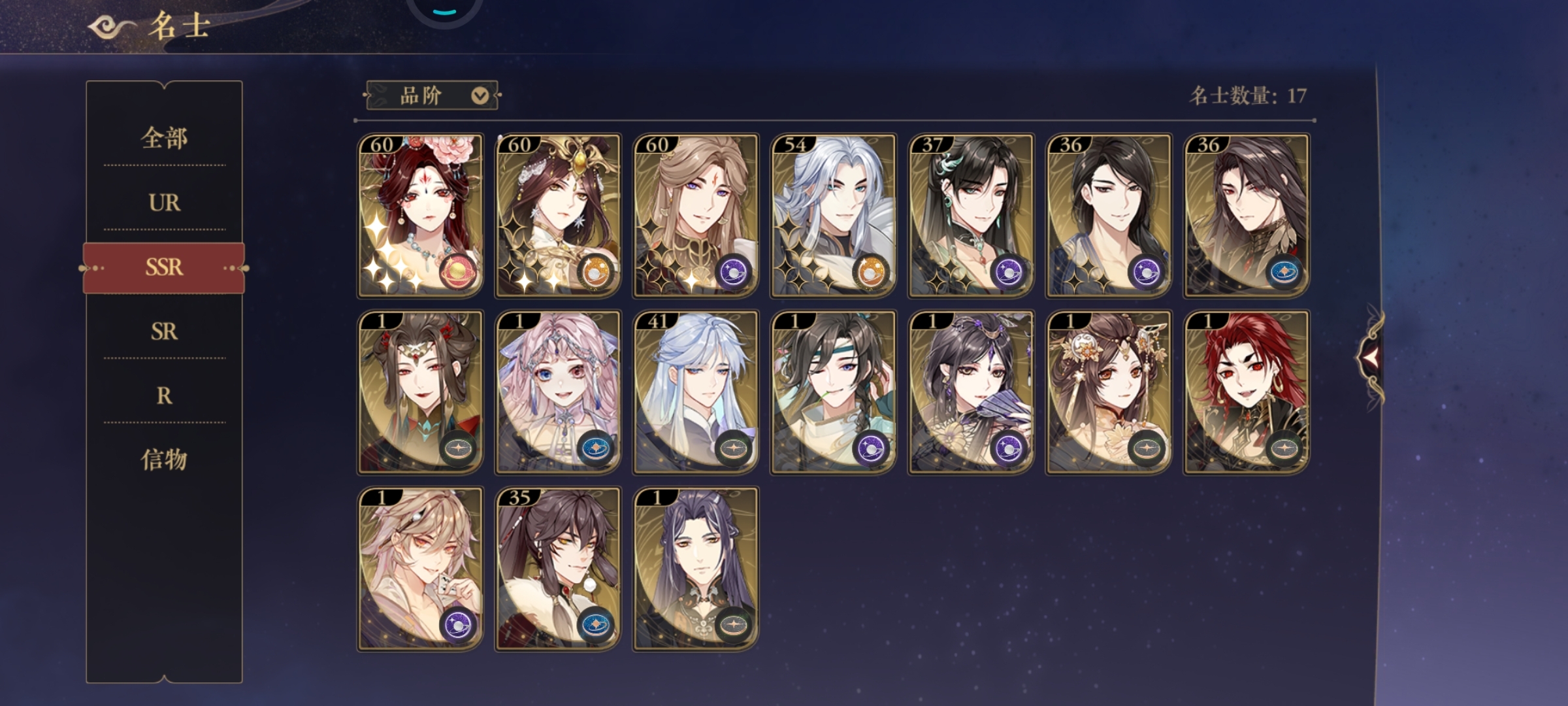
Task: Click the red planet badge on first card
Action: pyautogui.click(x=457, y=272)
